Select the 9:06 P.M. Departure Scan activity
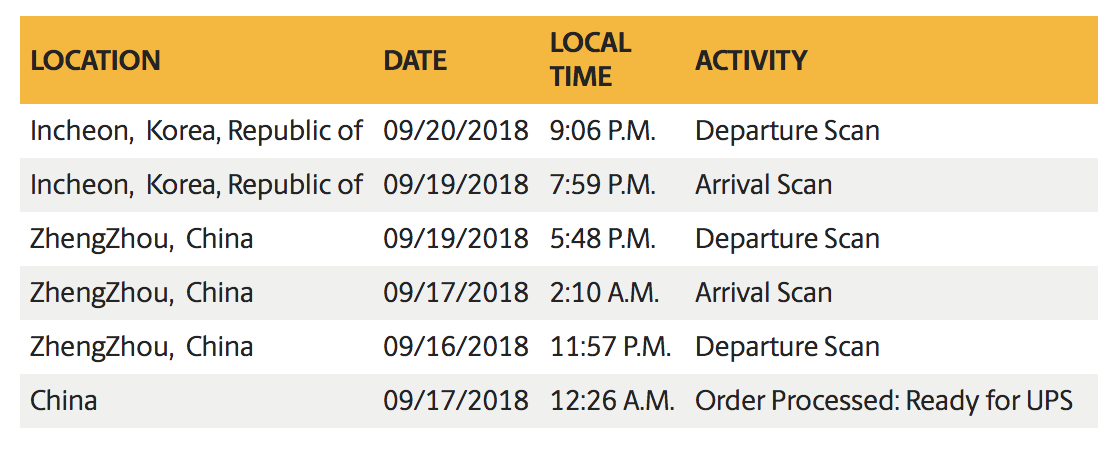The width and height of the screenshot is (1098, 452). click(787, 131)
